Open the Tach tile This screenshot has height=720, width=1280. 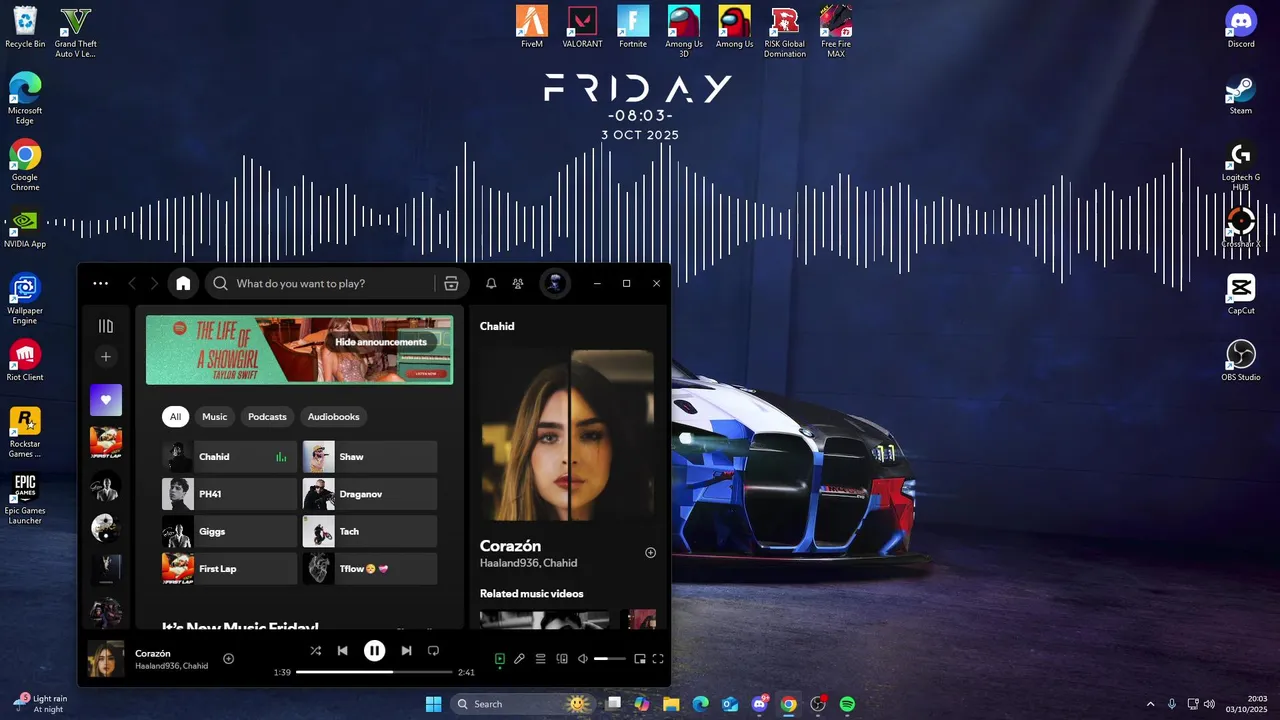click(x=370, y=531)
